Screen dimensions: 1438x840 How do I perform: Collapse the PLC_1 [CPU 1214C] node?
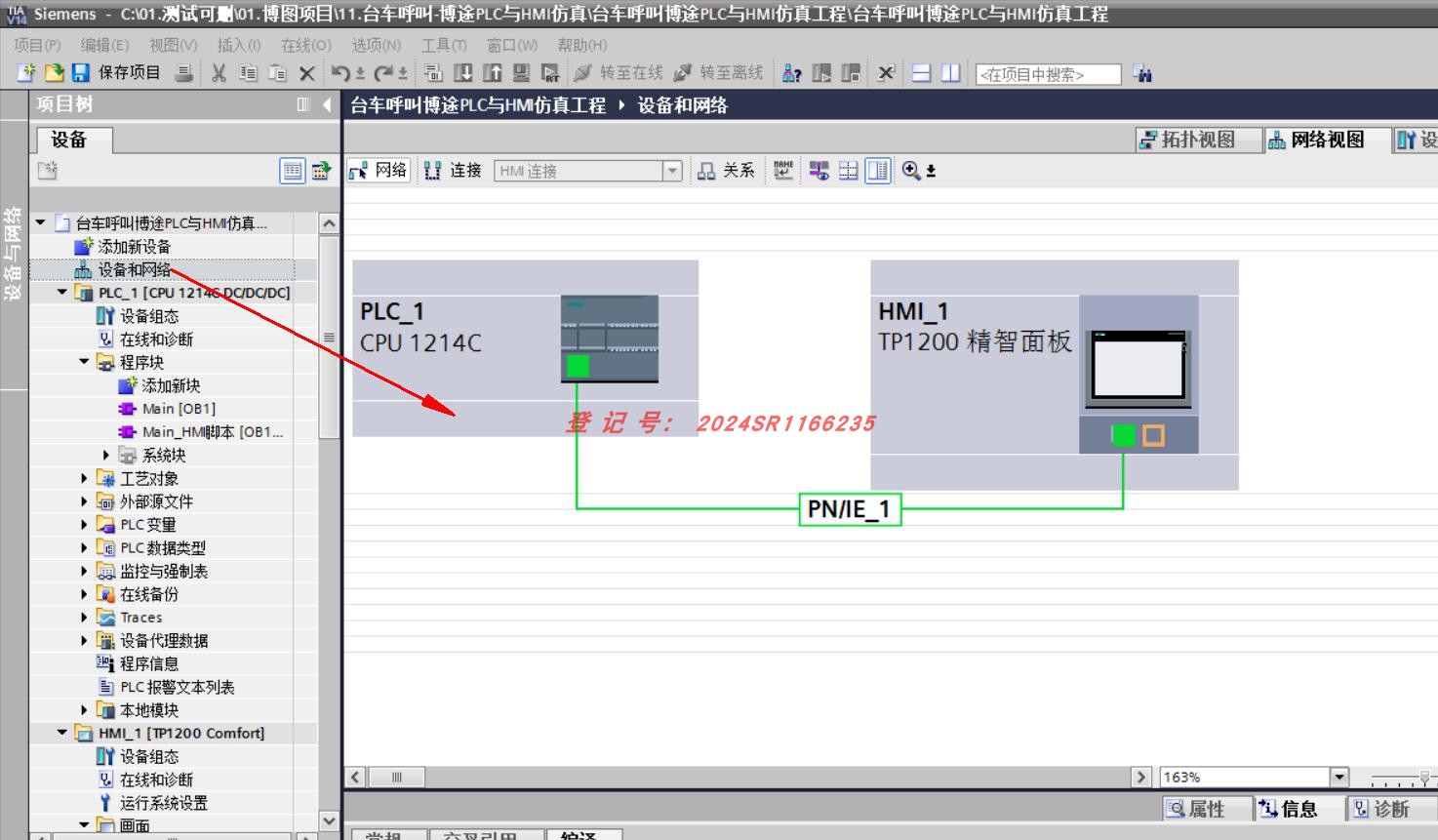(x=62, y=292)
